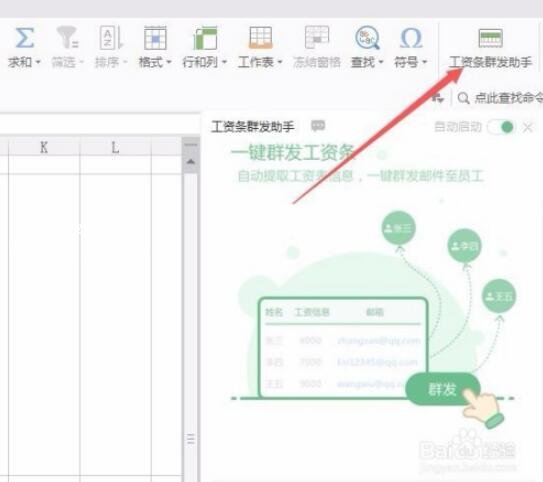
Task: Click the Filter (筛选) funnel icon
Action: point(68,37)
